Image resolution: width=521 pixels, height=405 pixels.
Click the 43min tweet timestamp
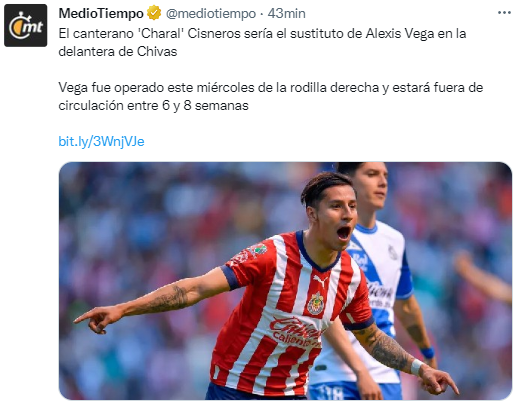tap(286, 14)
